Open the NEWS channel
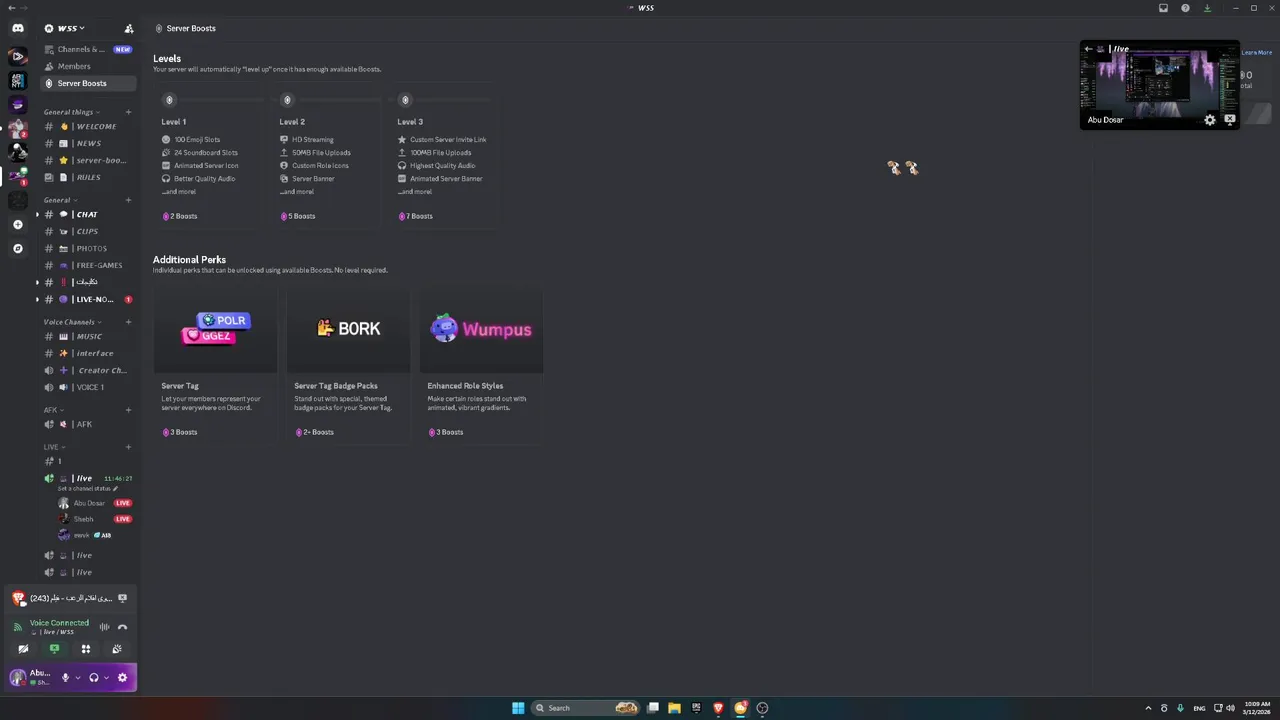The image size is (1280, 720). (x=88, y=144)
